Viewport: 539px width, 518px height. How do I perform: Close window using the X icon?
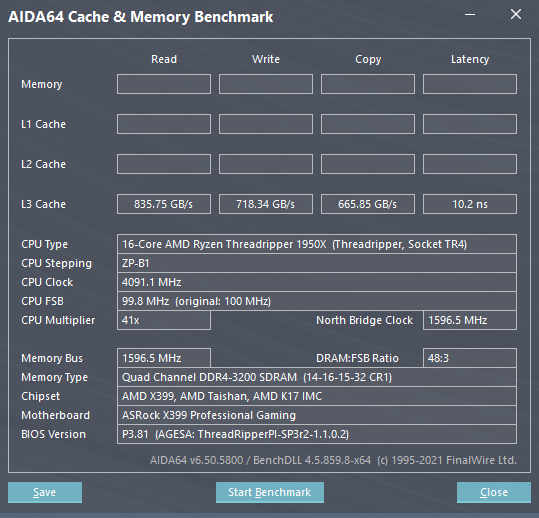pos(516,14)
